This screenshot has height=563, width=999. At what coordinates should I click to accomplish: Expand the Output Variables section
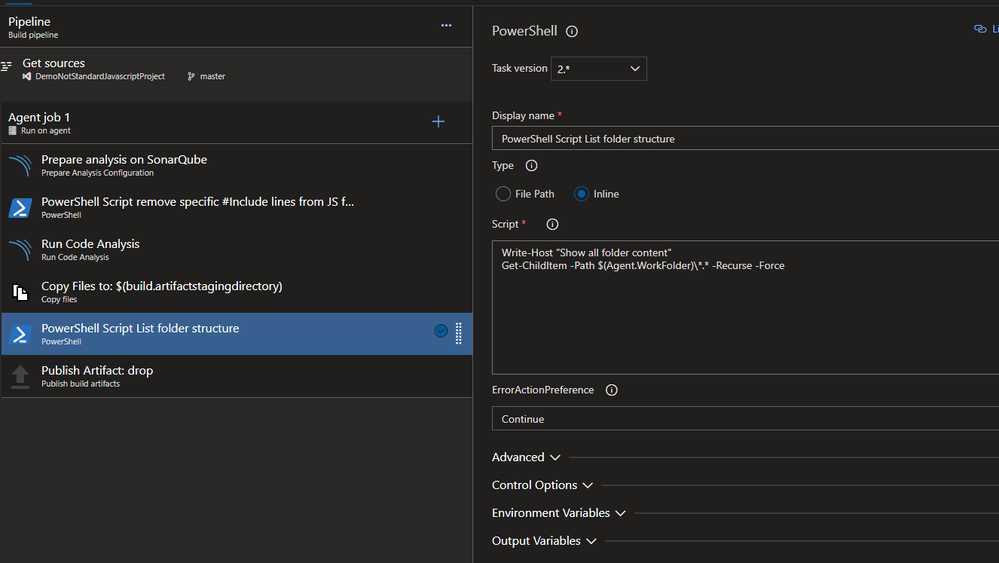(544, 541)
